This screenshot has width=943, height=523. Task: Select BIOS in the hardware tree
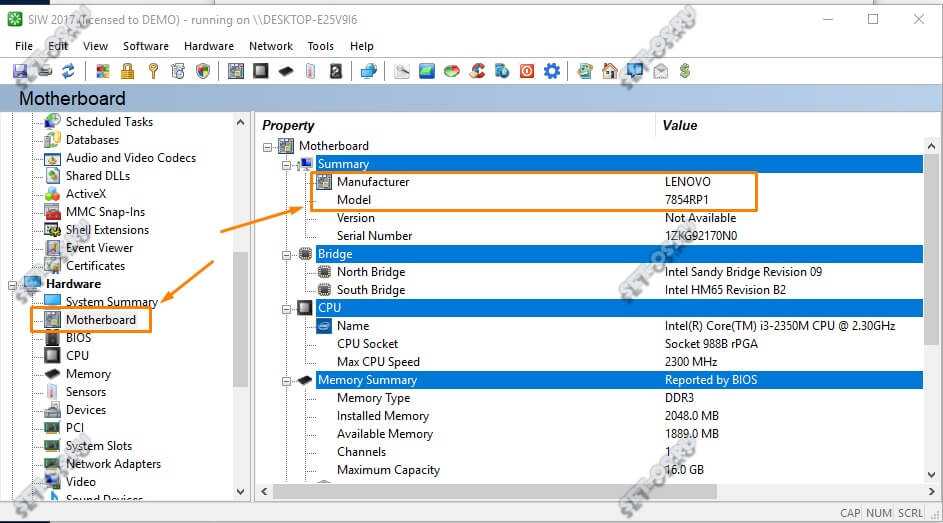point(78,338)
